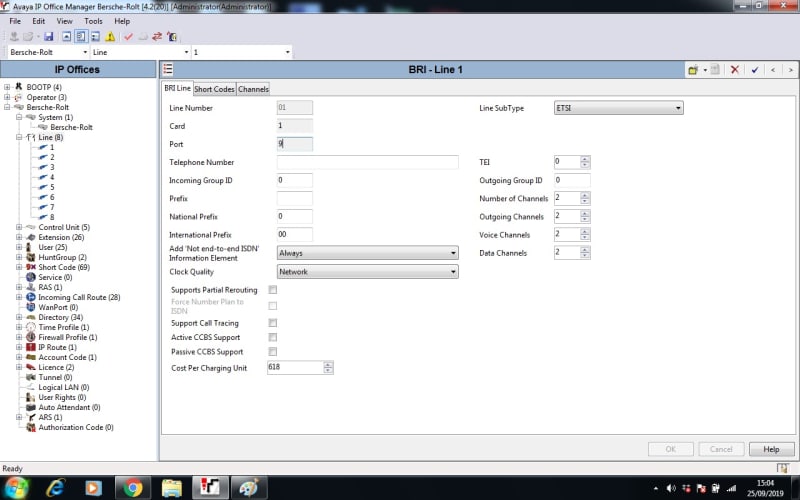The height and width of the screenshot is (500, 800).
Task: Open Windows Media Player in taskbar
Action: click(93, 488)
